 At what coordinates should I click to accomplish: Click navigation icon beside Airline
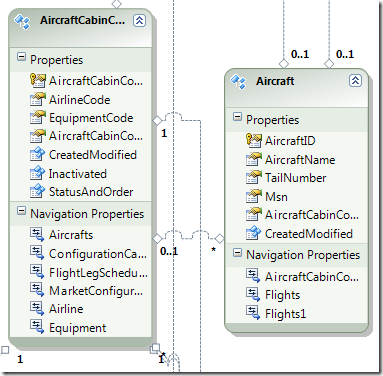(37, 308)
